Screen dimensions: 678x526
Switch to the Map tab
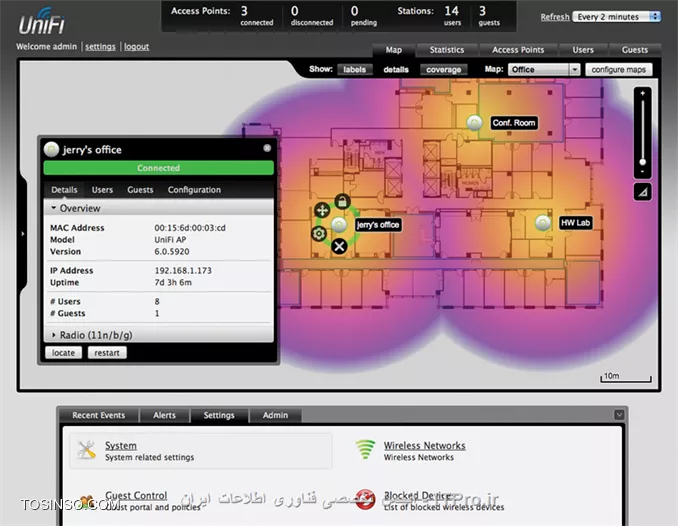(393, 50)
